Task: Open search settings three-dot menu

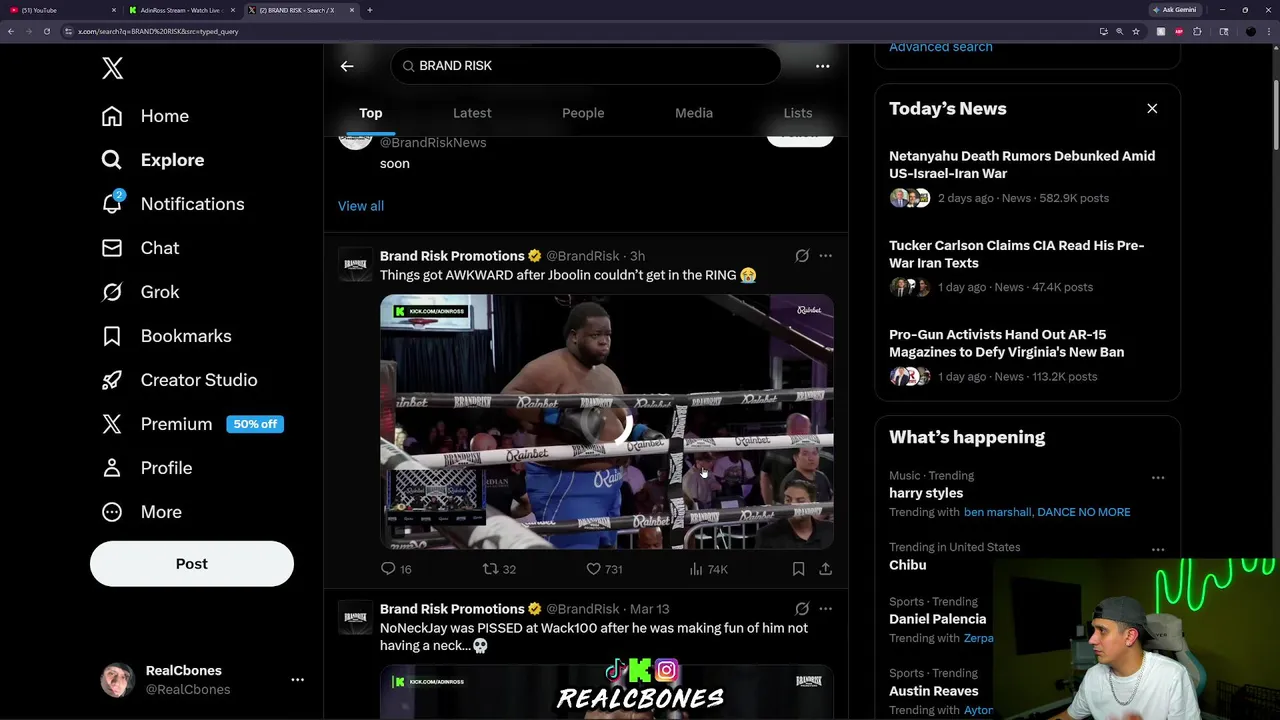Action: [822, 66]
